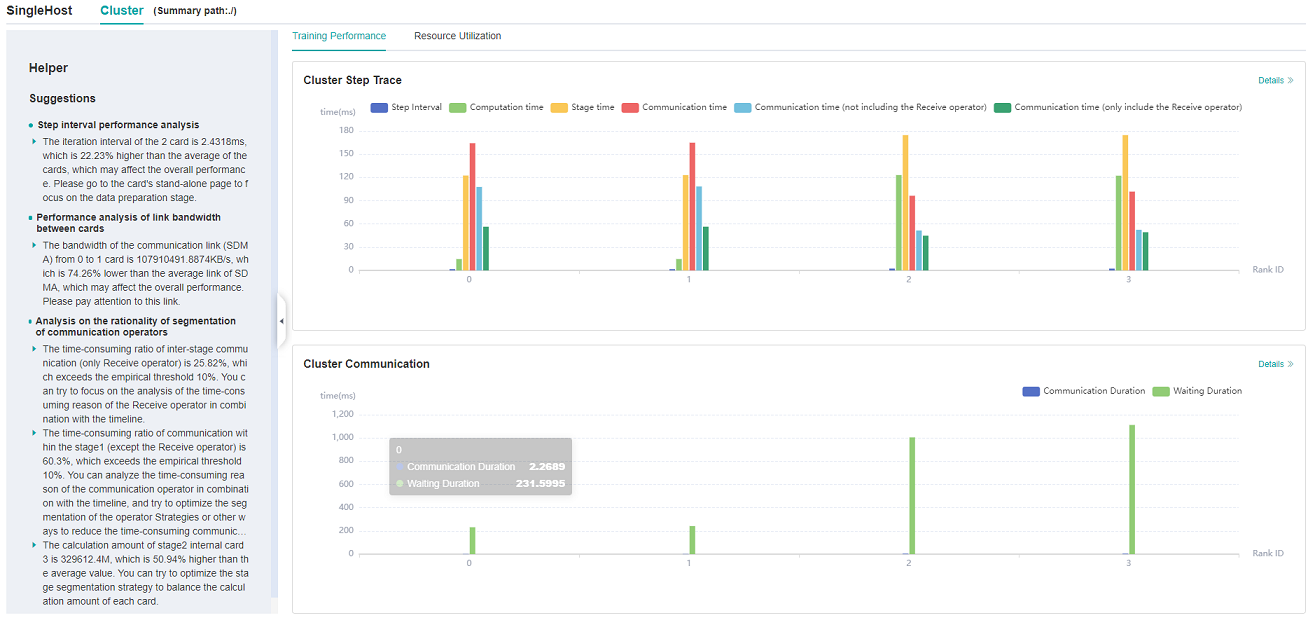1315x620 pixels.
Task: Open the Resource Utilization tab
Action: [x=457, y=36]
